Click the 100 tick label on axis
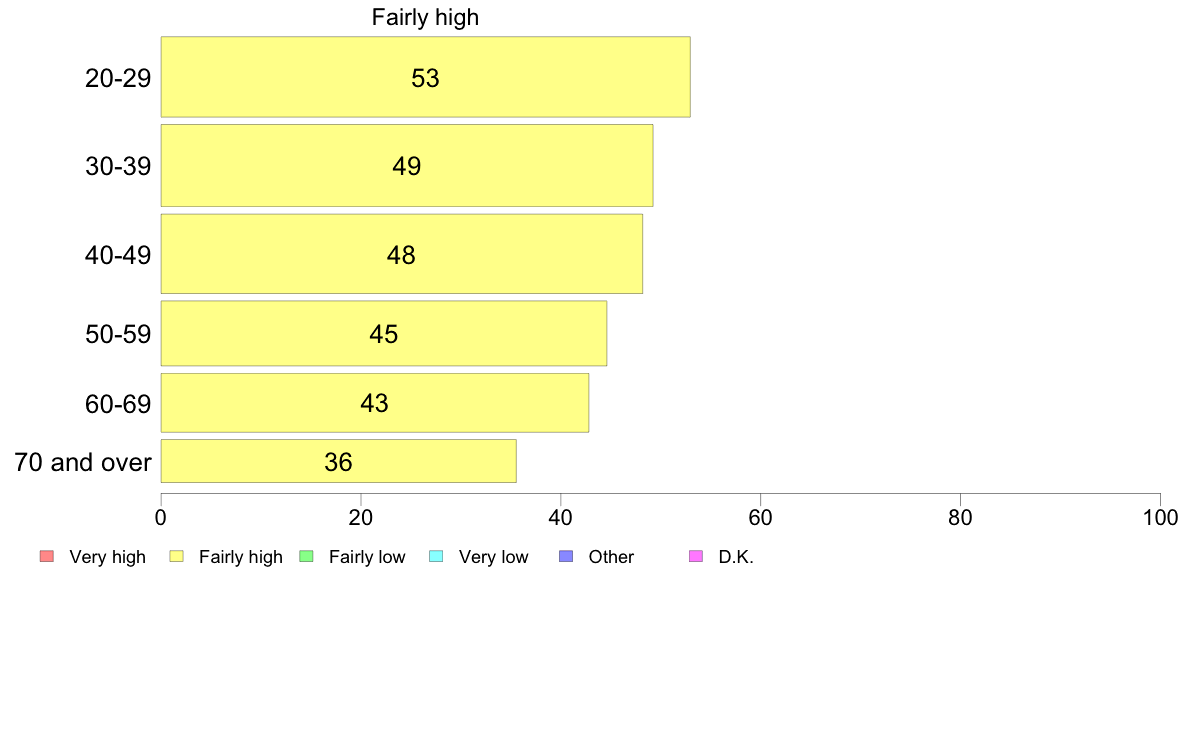This screenshot has width=1188, height=736. click(1160, 518)
